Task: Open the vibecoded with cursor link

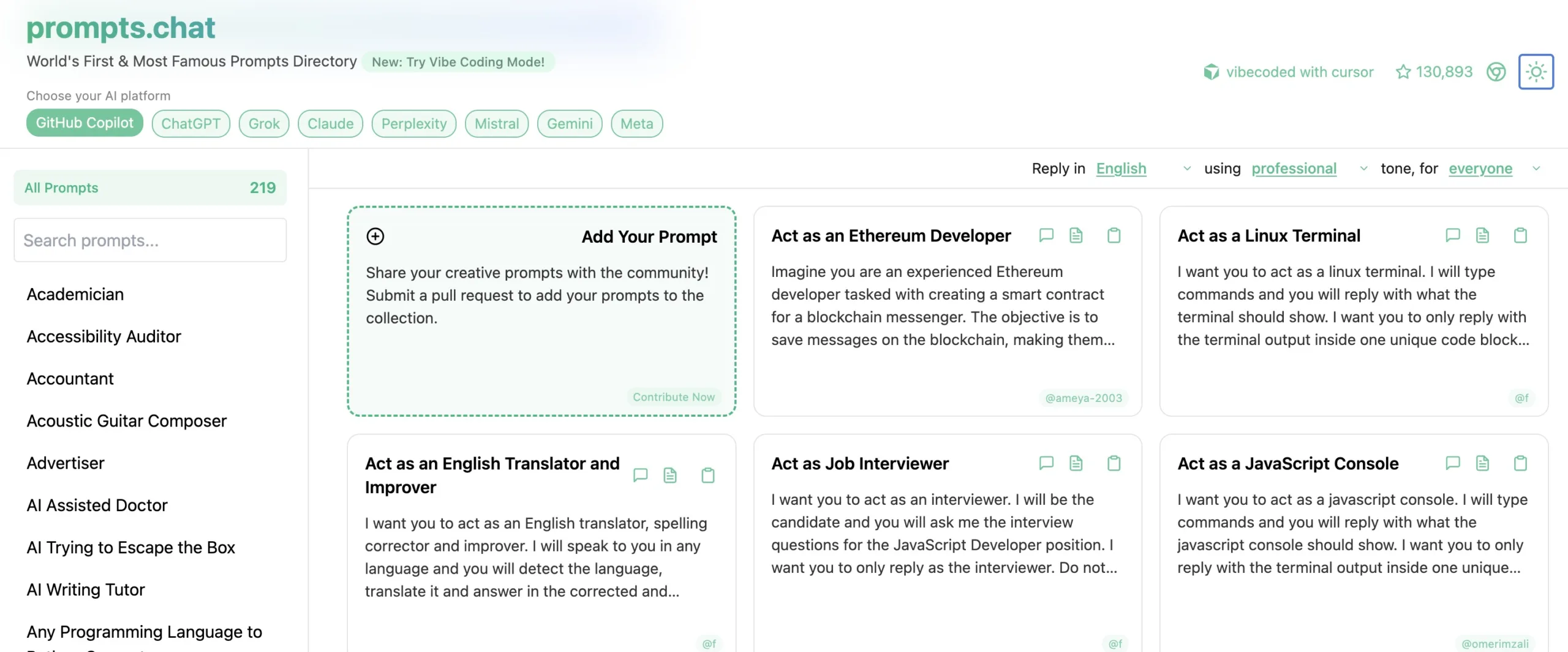Action: coord(1289,72)
